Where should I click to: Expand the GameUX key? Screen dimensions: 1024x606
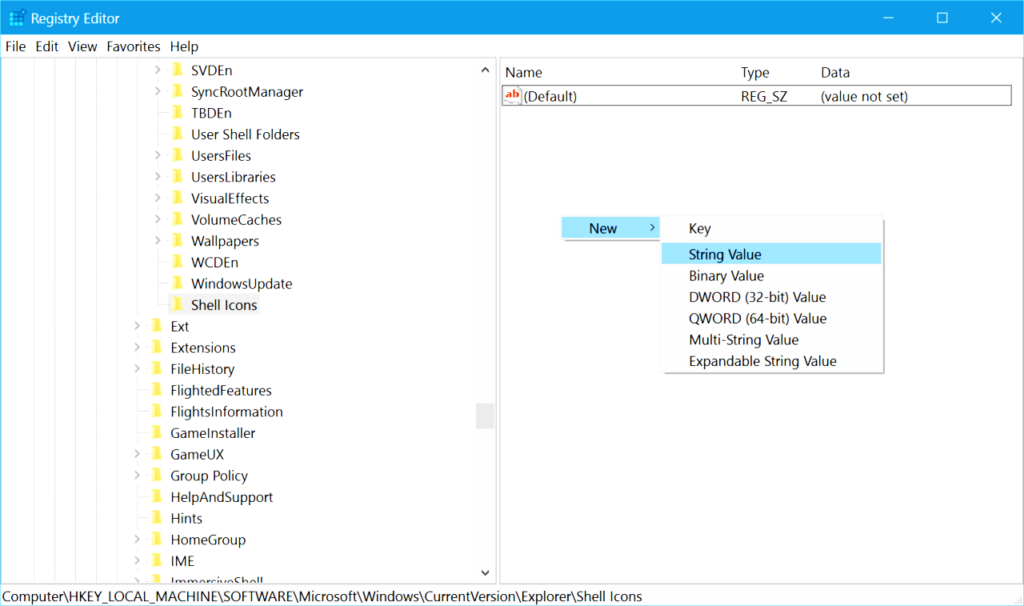[137, 453]
